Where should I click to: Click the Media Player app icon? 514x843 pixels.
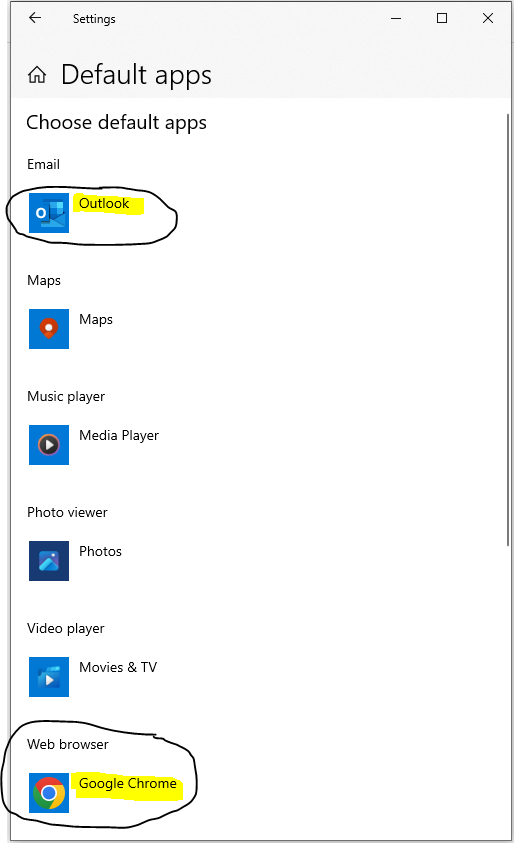[x=49, y=445]
